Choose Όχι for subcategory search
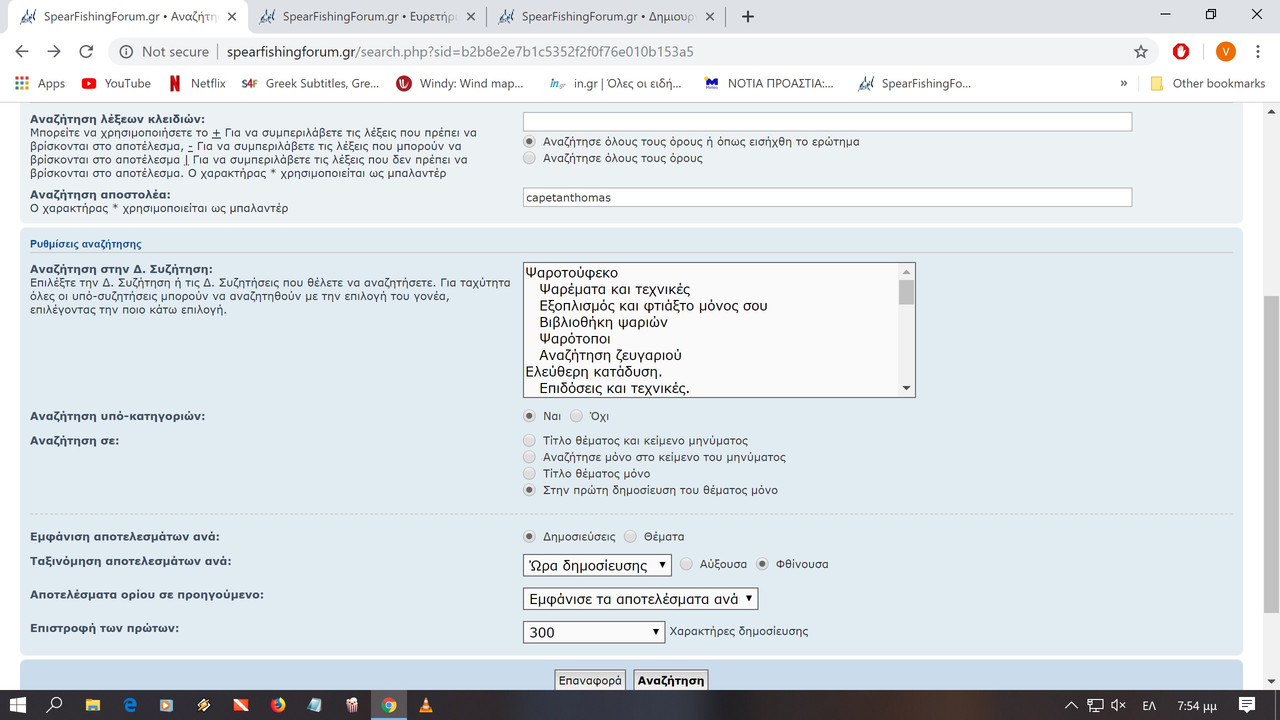This screenshot has width=1280, height=720. 576,416
